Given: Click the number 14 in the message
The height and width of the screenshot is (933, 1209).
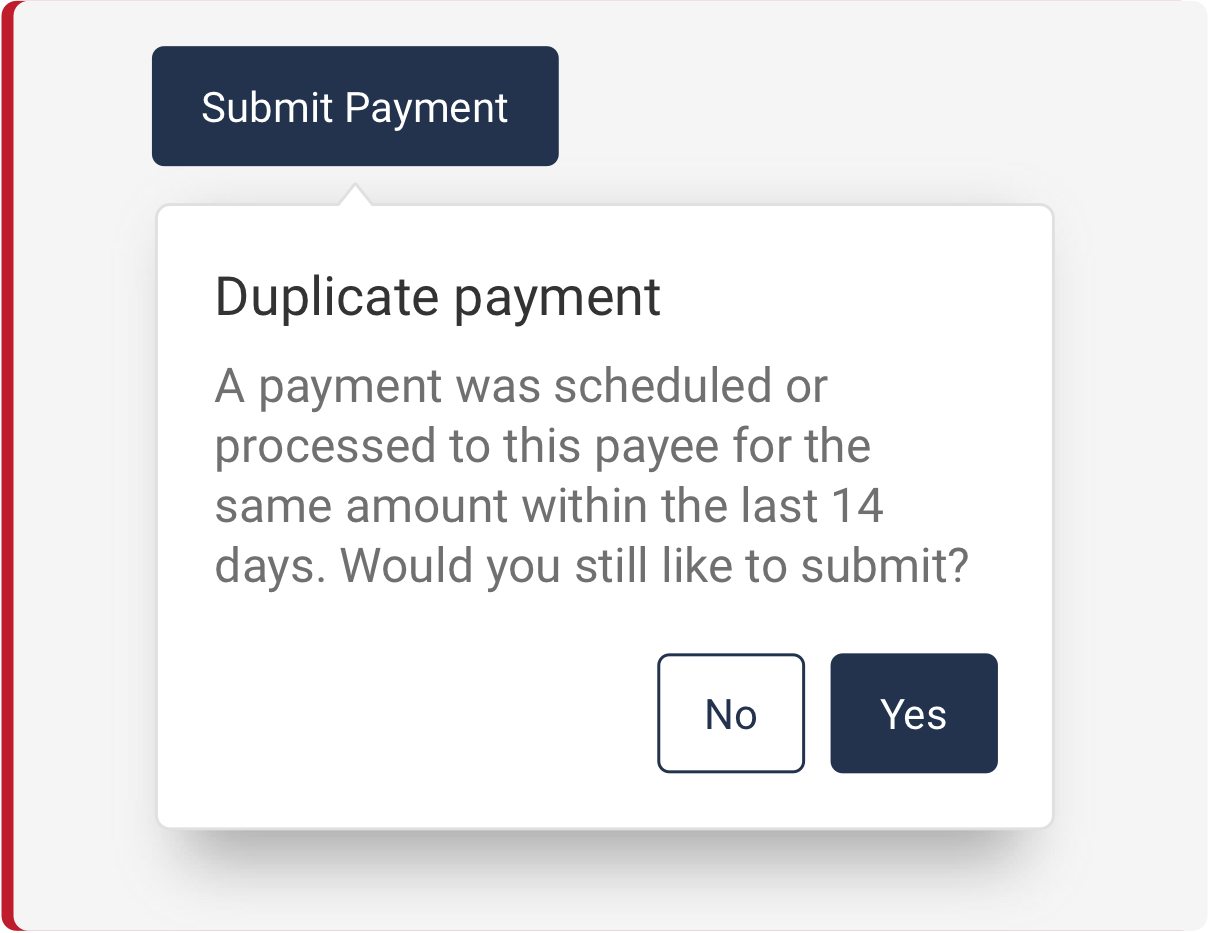Looking at the screenshot, I should click(x=858, y=506).
